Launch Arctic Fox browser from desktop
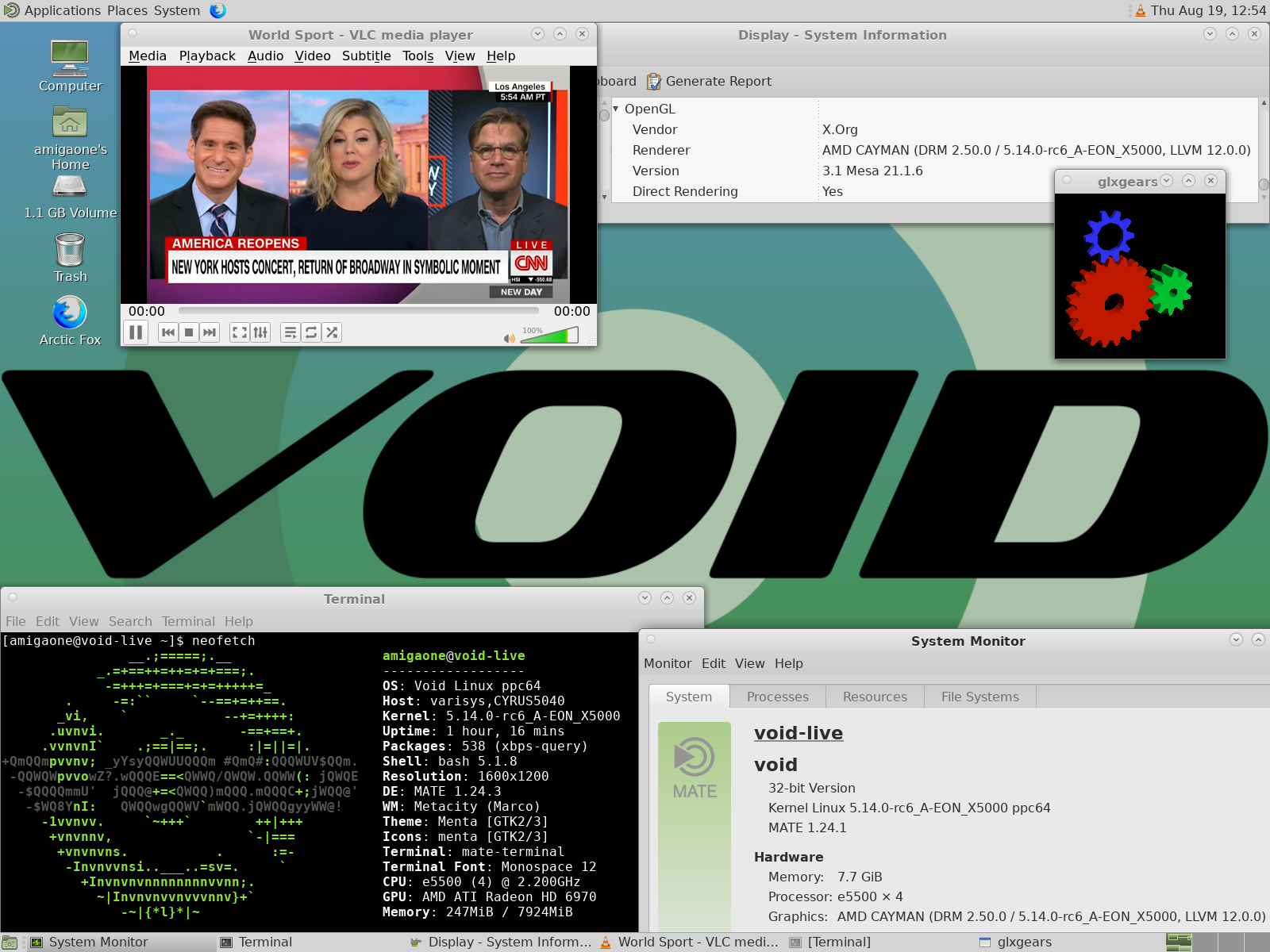The width and height of the screenshot is (1270, 952). pyautogui.click(x=70, y=321)
